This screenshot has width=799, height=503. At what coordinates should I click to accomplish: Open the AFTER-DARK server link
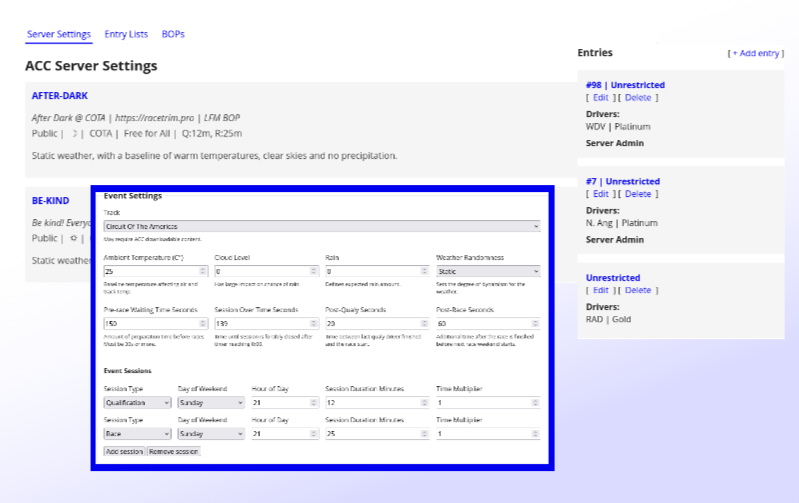tap(60, 96)
